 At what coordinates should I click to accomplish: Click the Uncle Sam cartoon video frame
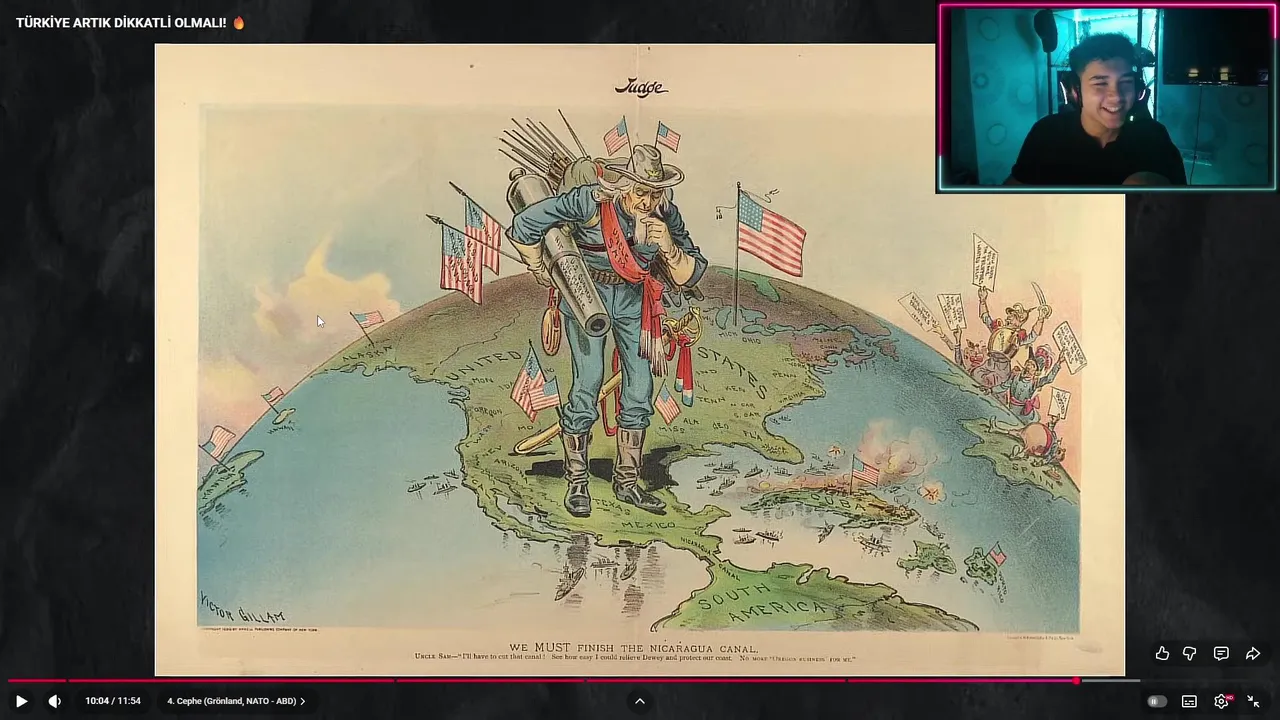tap(640, 360)
